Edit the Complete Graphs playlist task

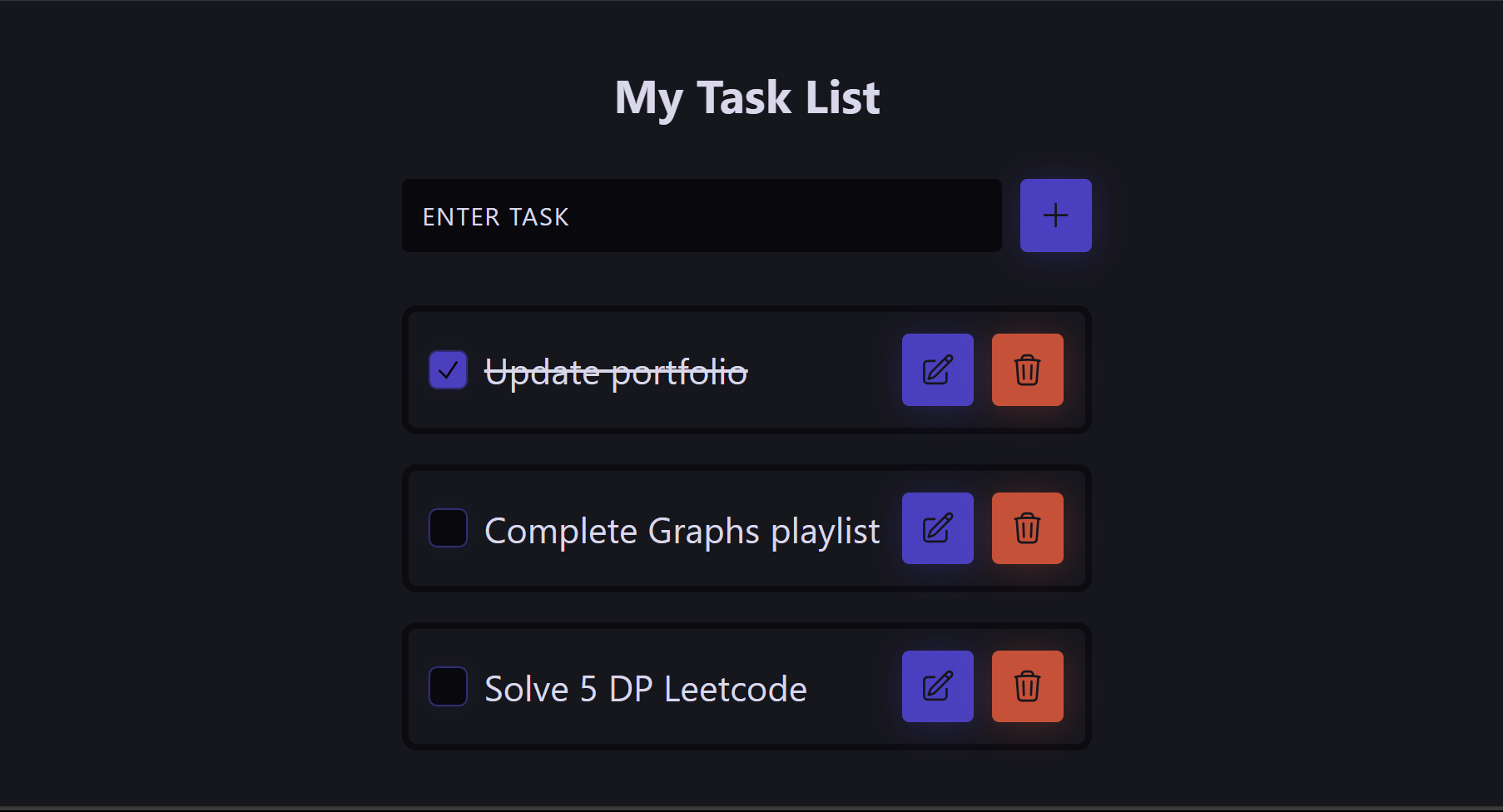[x=937, y=528]
